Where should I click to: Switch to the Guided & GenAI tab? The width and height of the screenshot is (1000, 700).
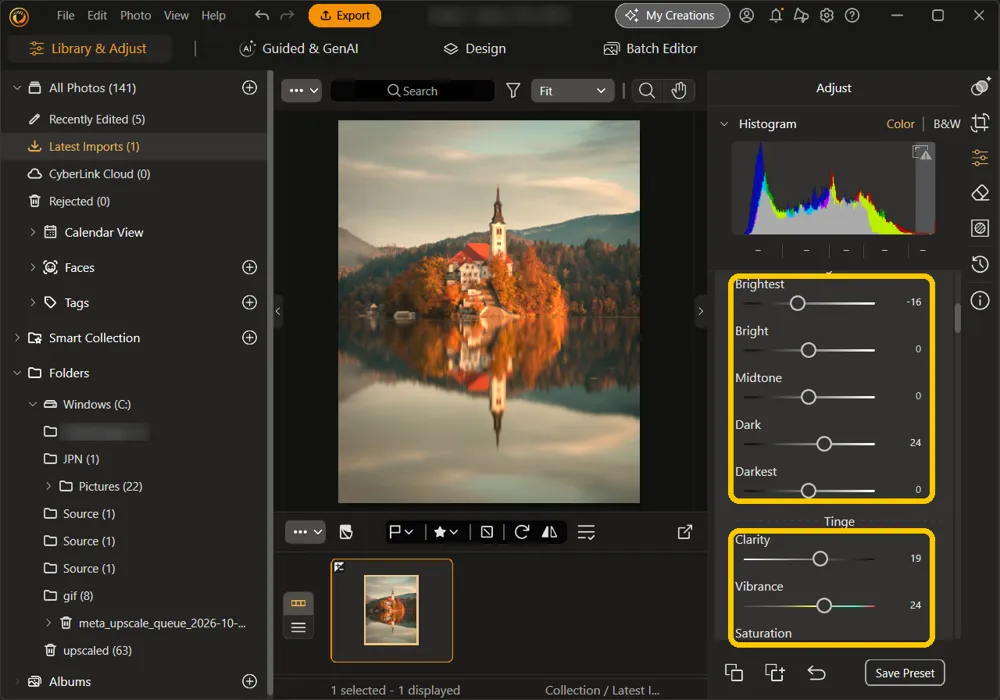coord(298,48)
